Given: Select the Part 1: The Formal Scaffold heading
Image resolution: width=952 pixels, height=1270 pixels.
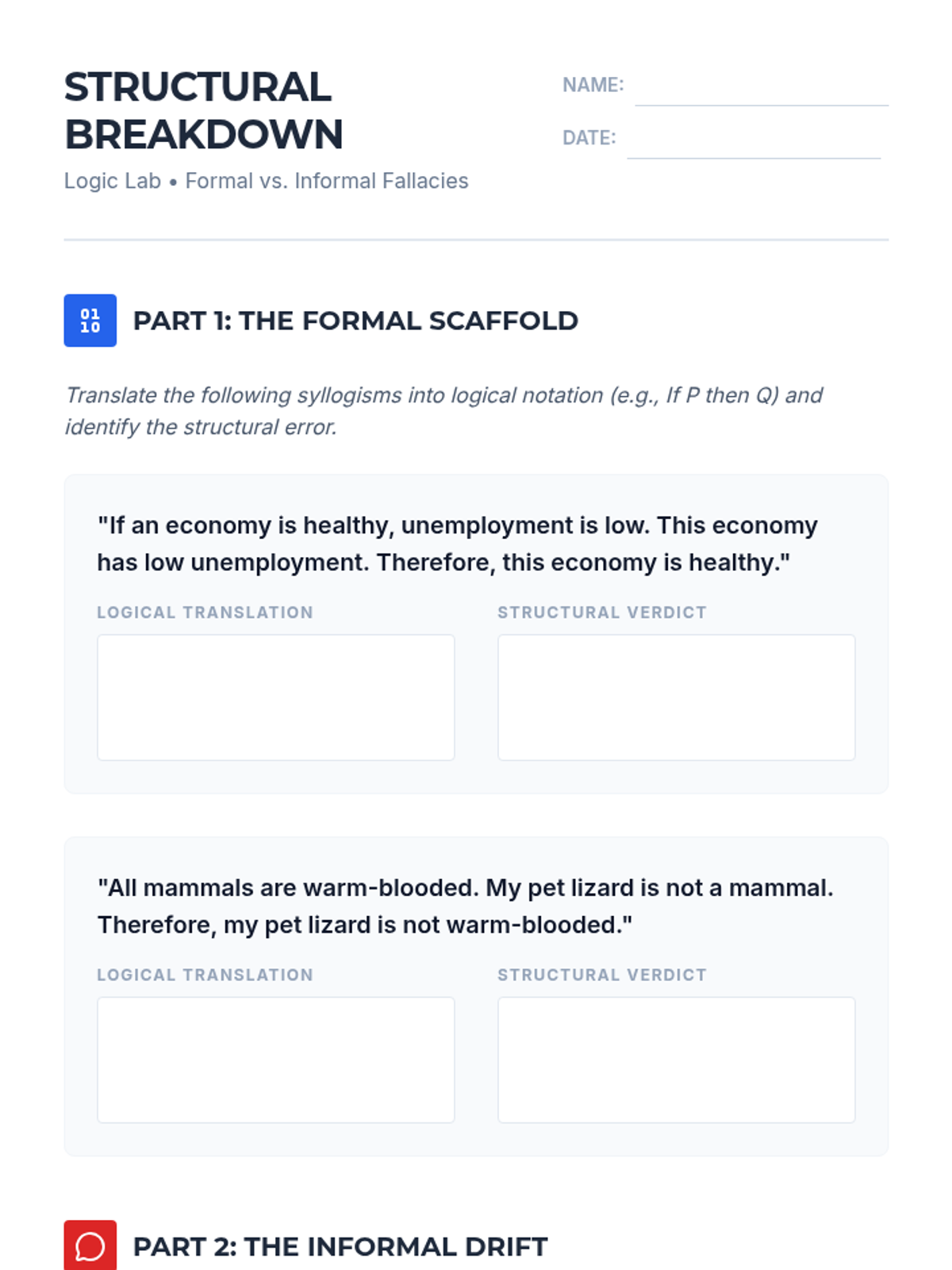Looking at the screenshot, I should coord(355,321).
